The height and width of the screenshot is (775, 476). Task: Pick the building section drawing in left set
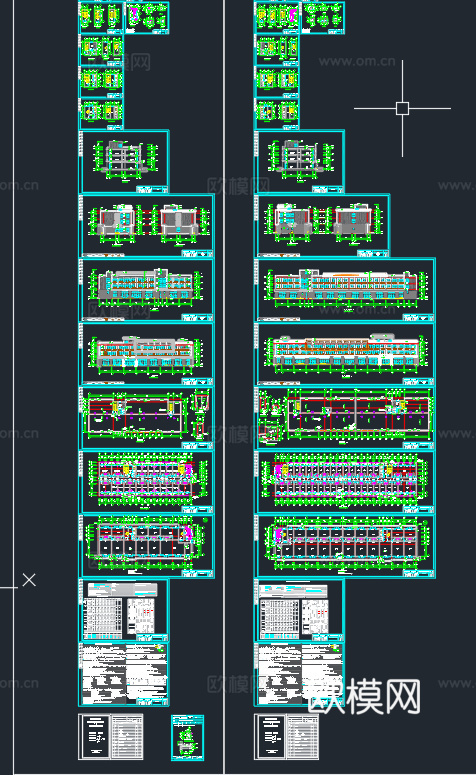(124, 162)
